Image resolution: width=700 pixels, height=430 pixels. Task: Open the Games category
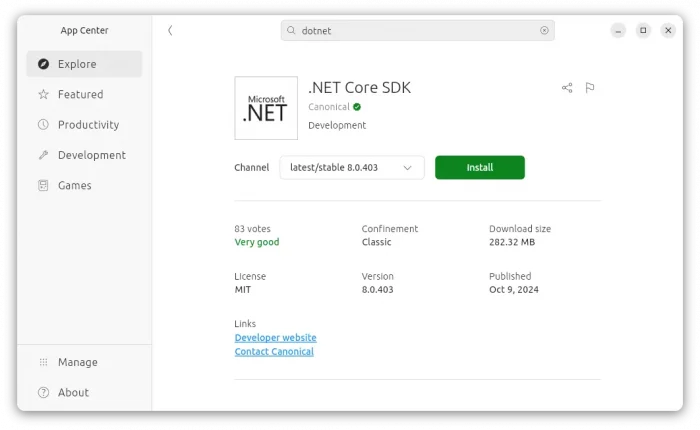pos(84,185)
